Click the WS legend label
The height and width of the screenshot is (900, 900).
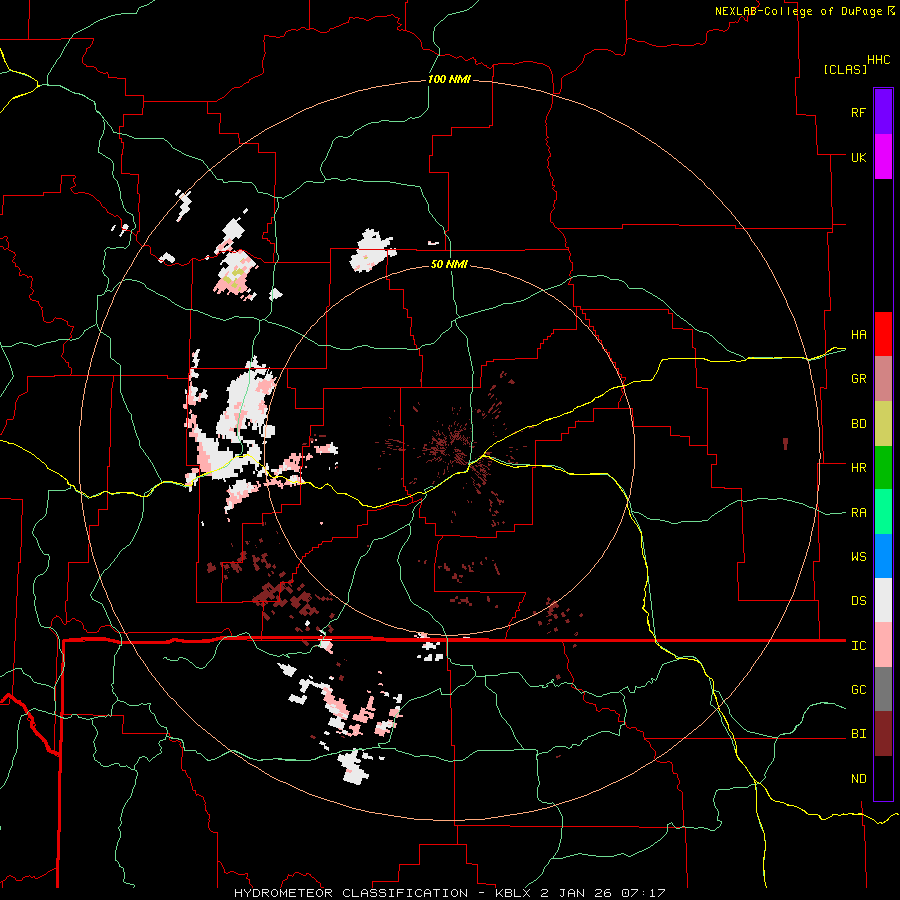(x=858, y=557)
